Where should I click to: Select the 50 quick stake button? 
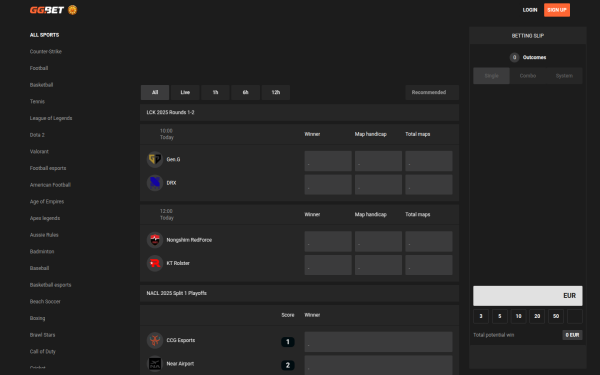tap(556, 316)
